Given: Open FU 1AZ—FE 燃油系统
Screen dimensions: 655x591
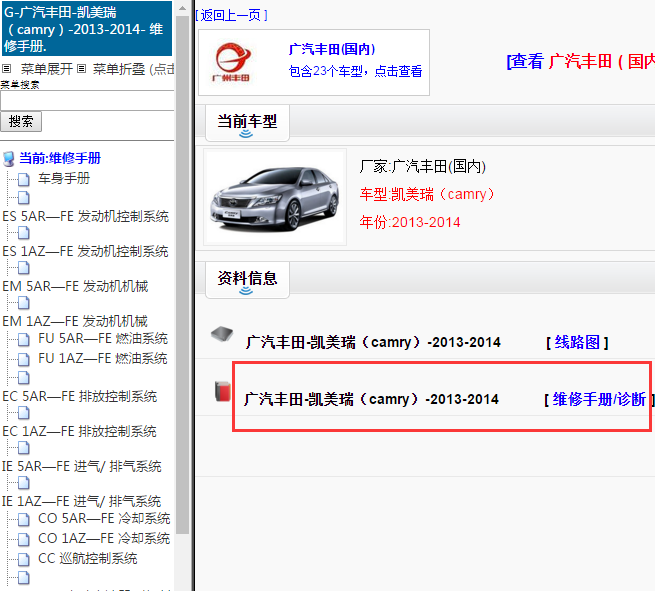Looking at the screenshot, I should coord(103,358).
